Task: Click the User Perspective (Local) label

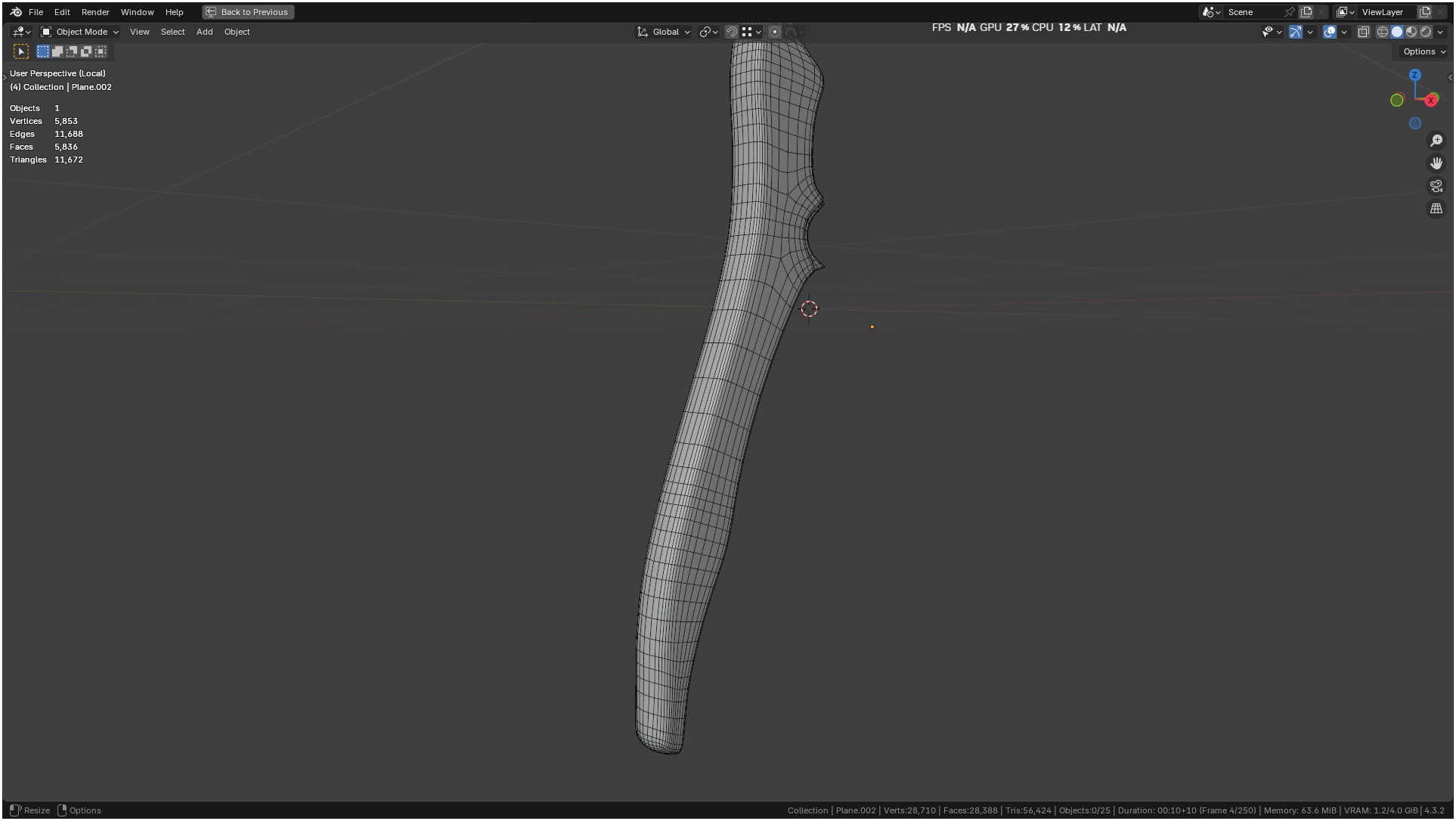Action: coord(57,73)
